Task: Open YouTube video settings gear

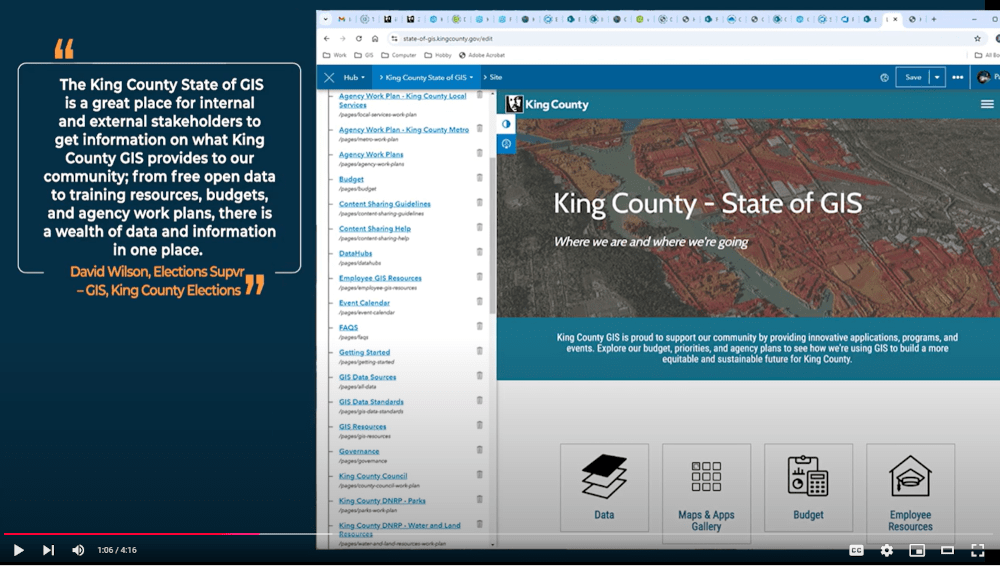Action: 886,550
